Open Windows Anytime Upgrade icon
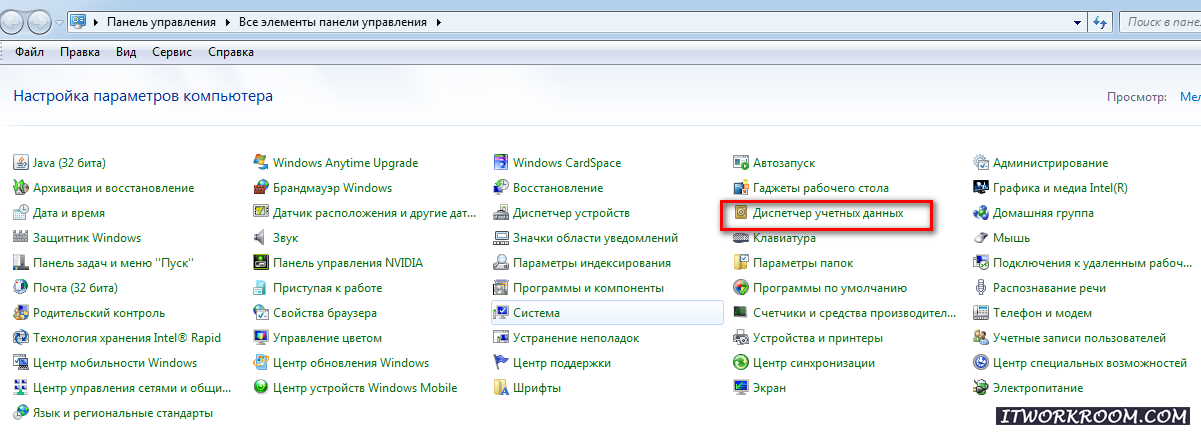 pyautogui.click(x=261, y=163)
